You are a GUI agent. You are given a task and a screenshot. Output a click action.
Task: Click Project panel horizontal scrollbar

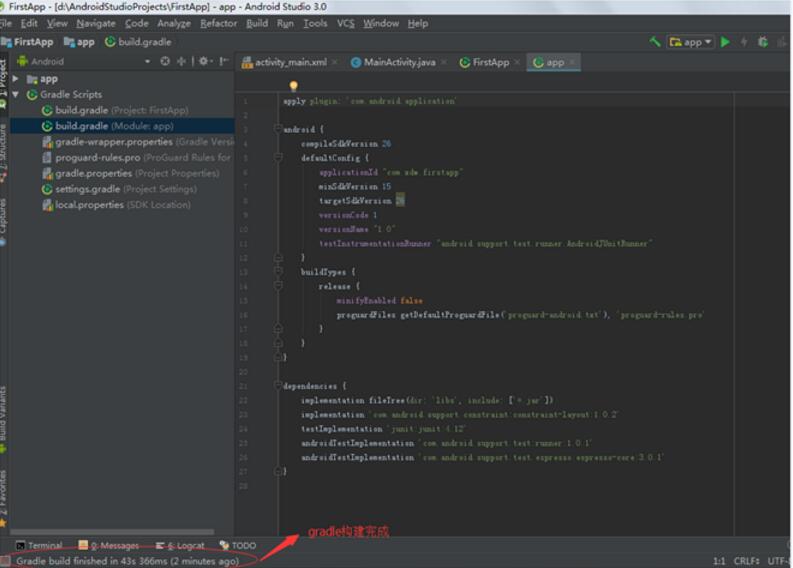point(112,532)
